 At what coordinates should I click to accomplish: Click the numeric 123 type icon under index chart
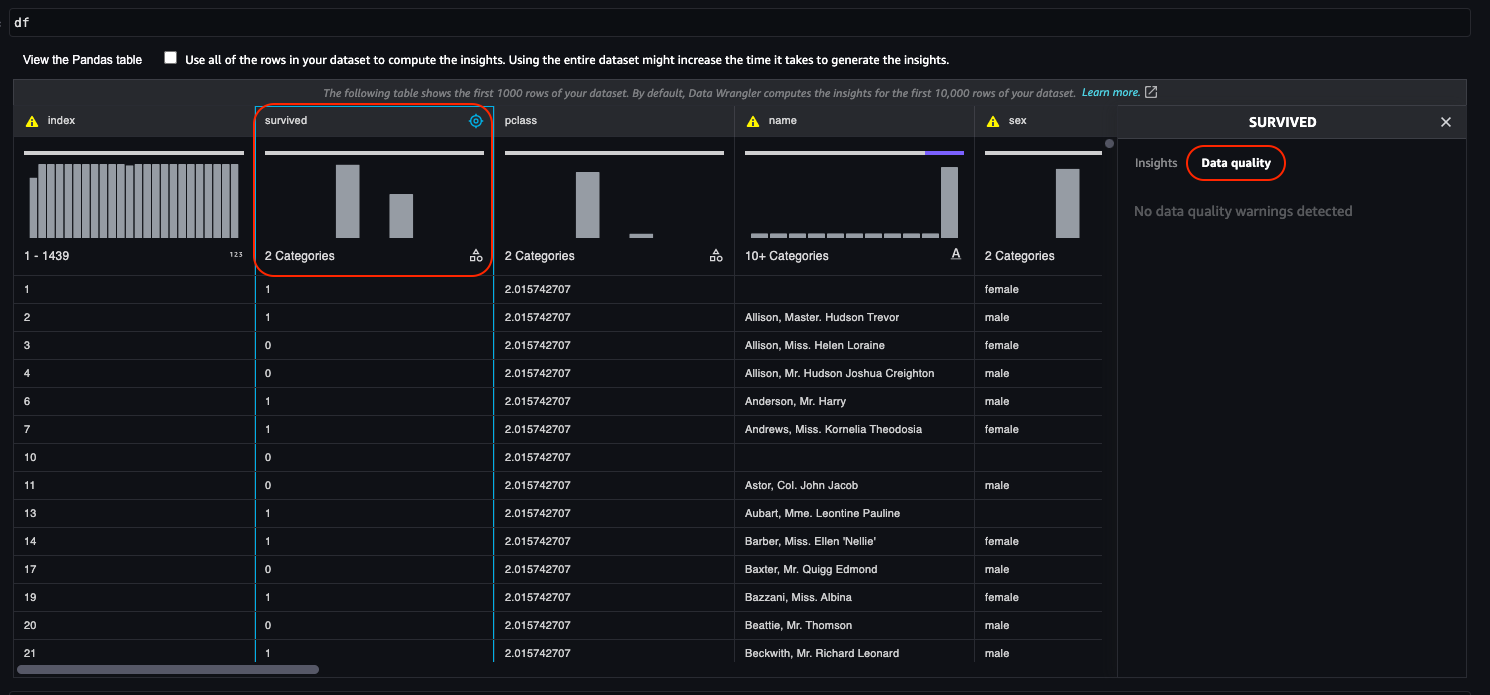click(236, 255)
